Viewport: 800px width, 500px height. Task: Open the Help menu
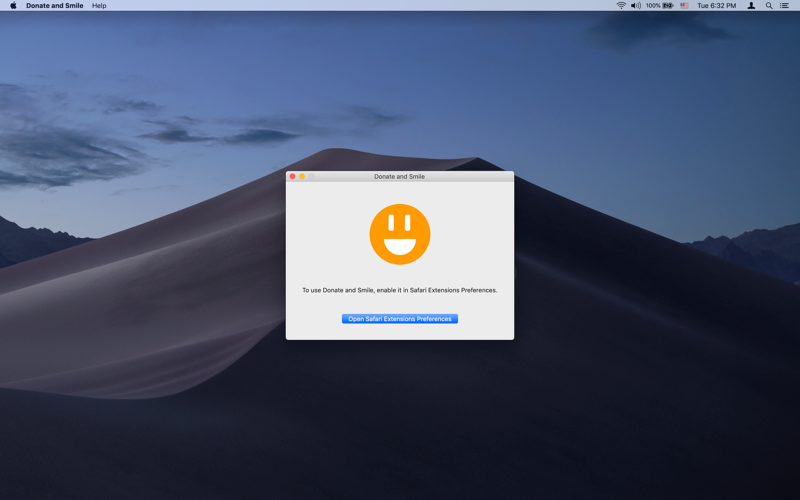(99, 6)
